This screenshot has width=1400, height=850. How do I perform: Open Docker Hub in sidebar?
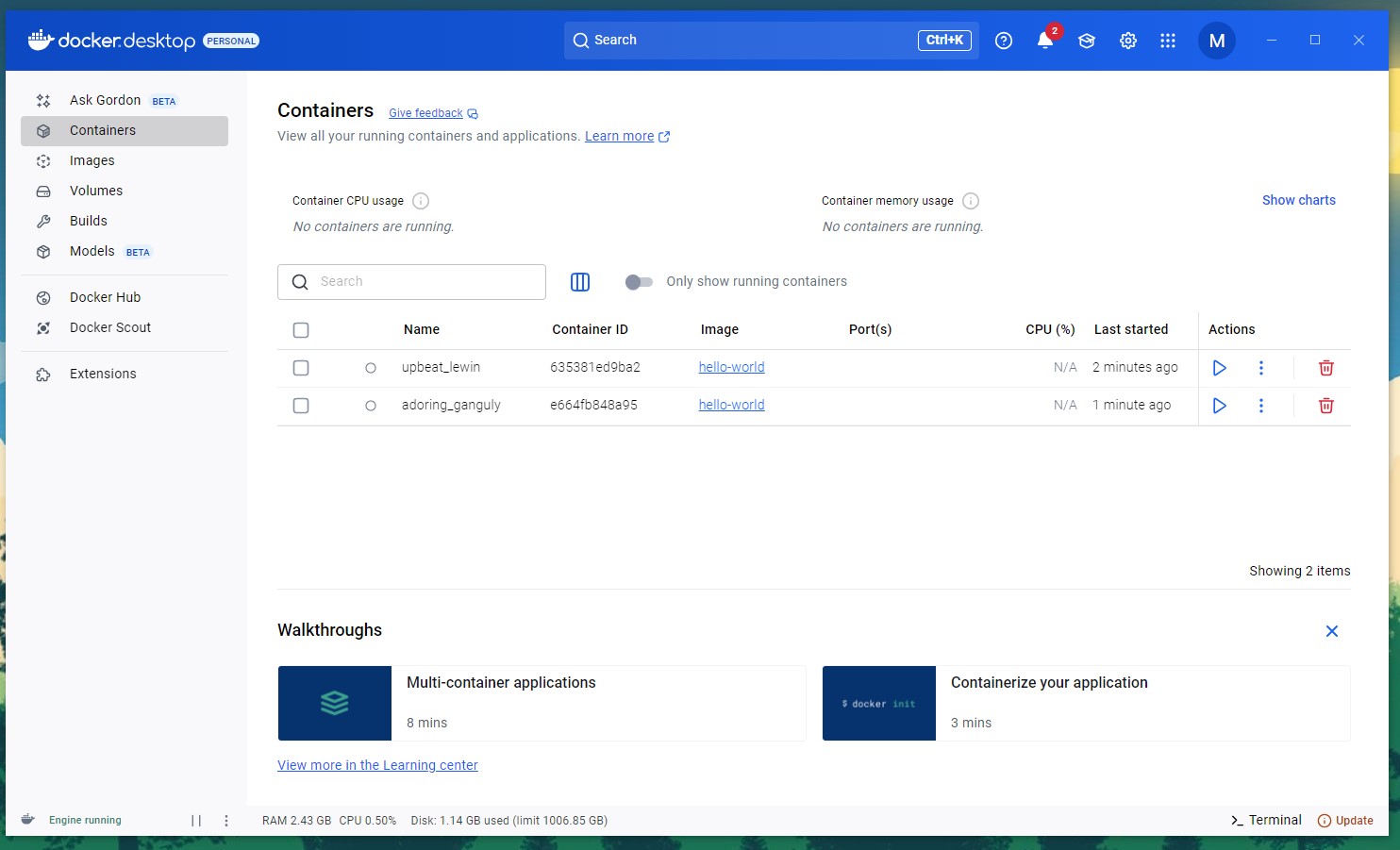(125, 297)
